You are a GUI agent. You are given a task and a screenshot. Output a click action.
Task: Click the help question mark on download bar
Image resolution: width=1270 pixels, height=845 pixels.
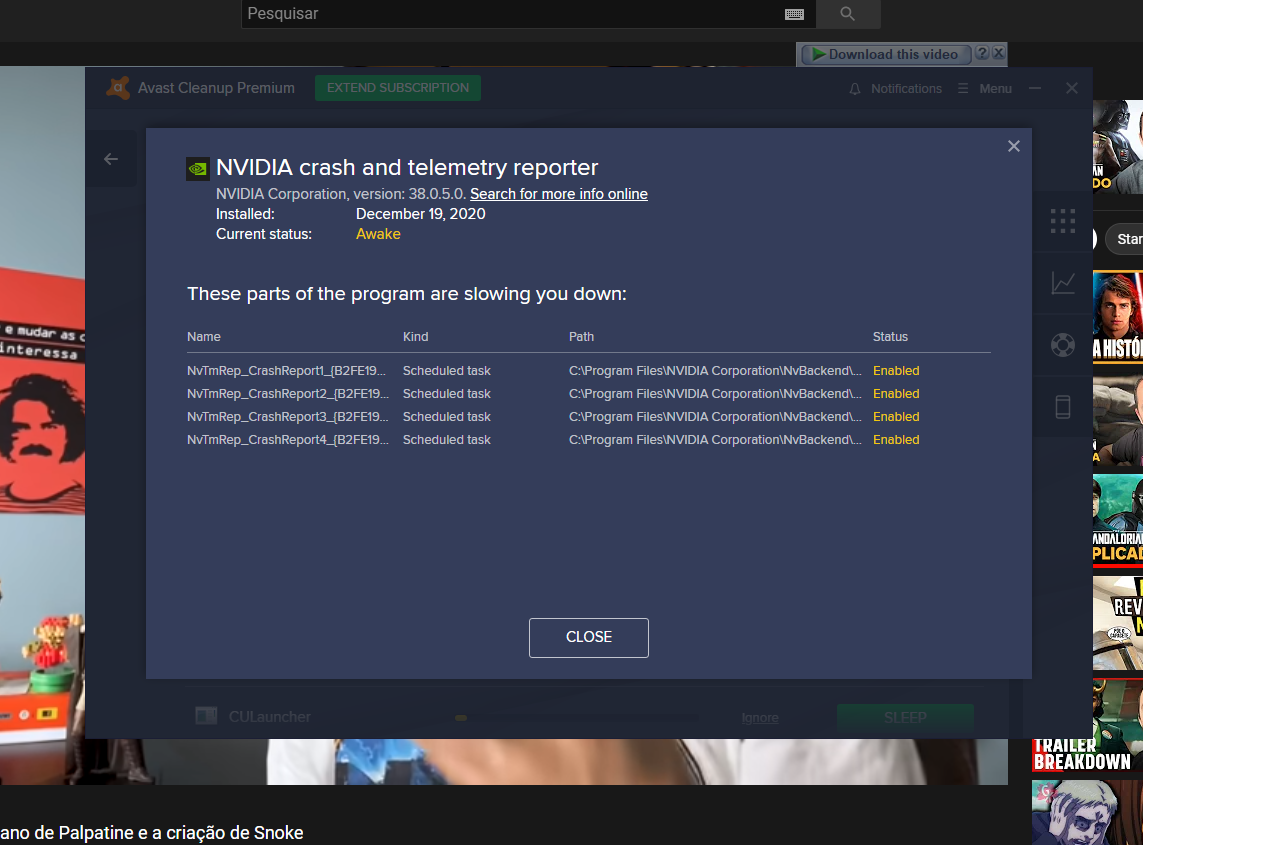982,53
